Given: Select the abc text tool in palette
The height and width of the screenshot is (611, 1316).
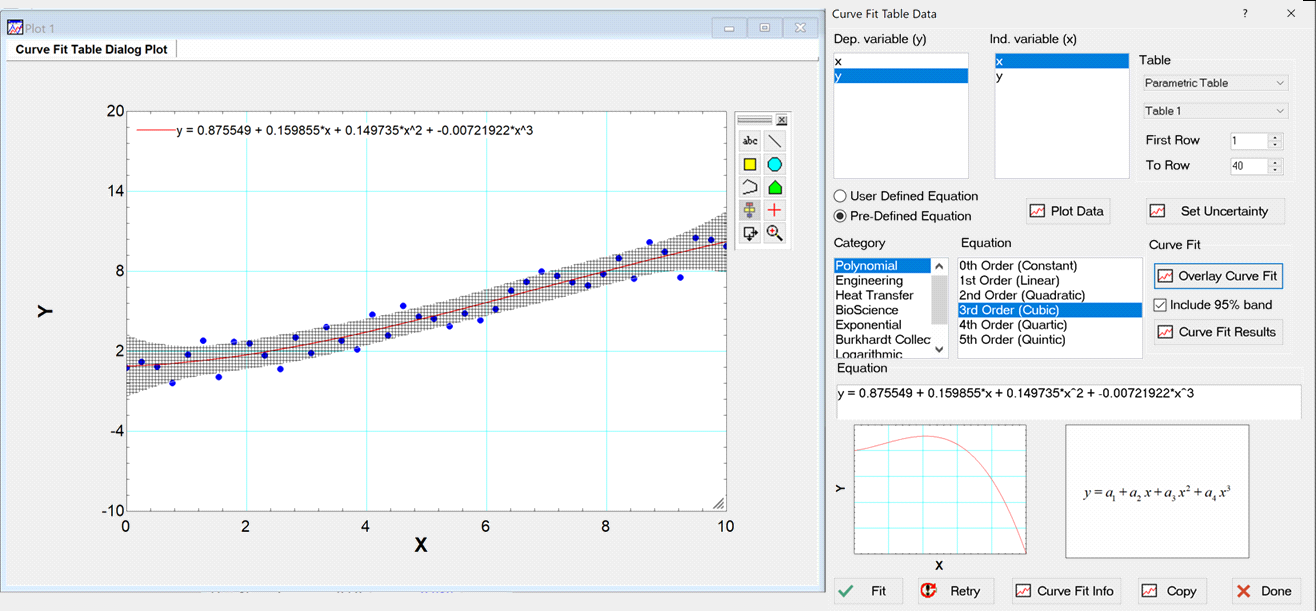Looking at the screenshot, I should click(749, 141).
